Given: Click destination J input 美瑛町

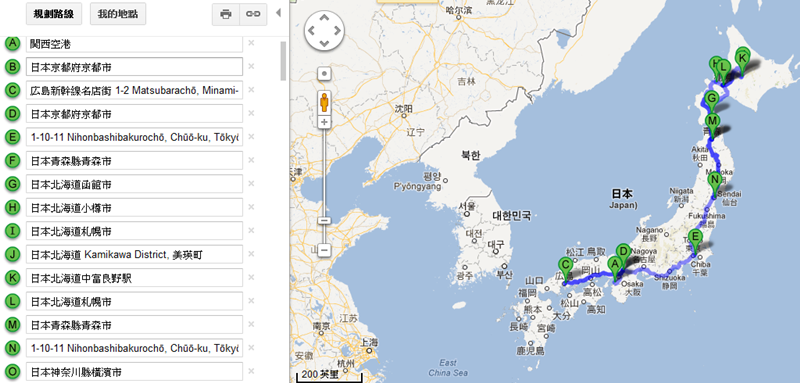Looking at the screenshot, I should point(134,254).
